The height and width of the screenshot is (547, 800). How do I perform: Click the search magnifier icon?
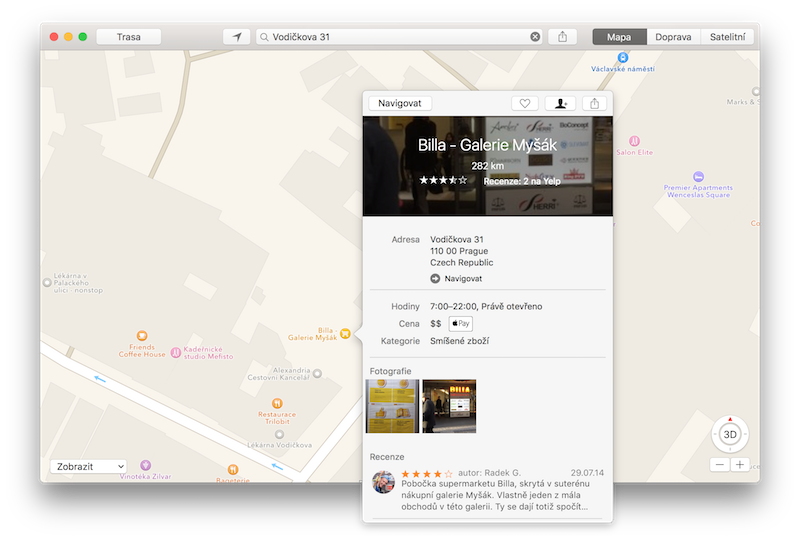click(264, 37)
